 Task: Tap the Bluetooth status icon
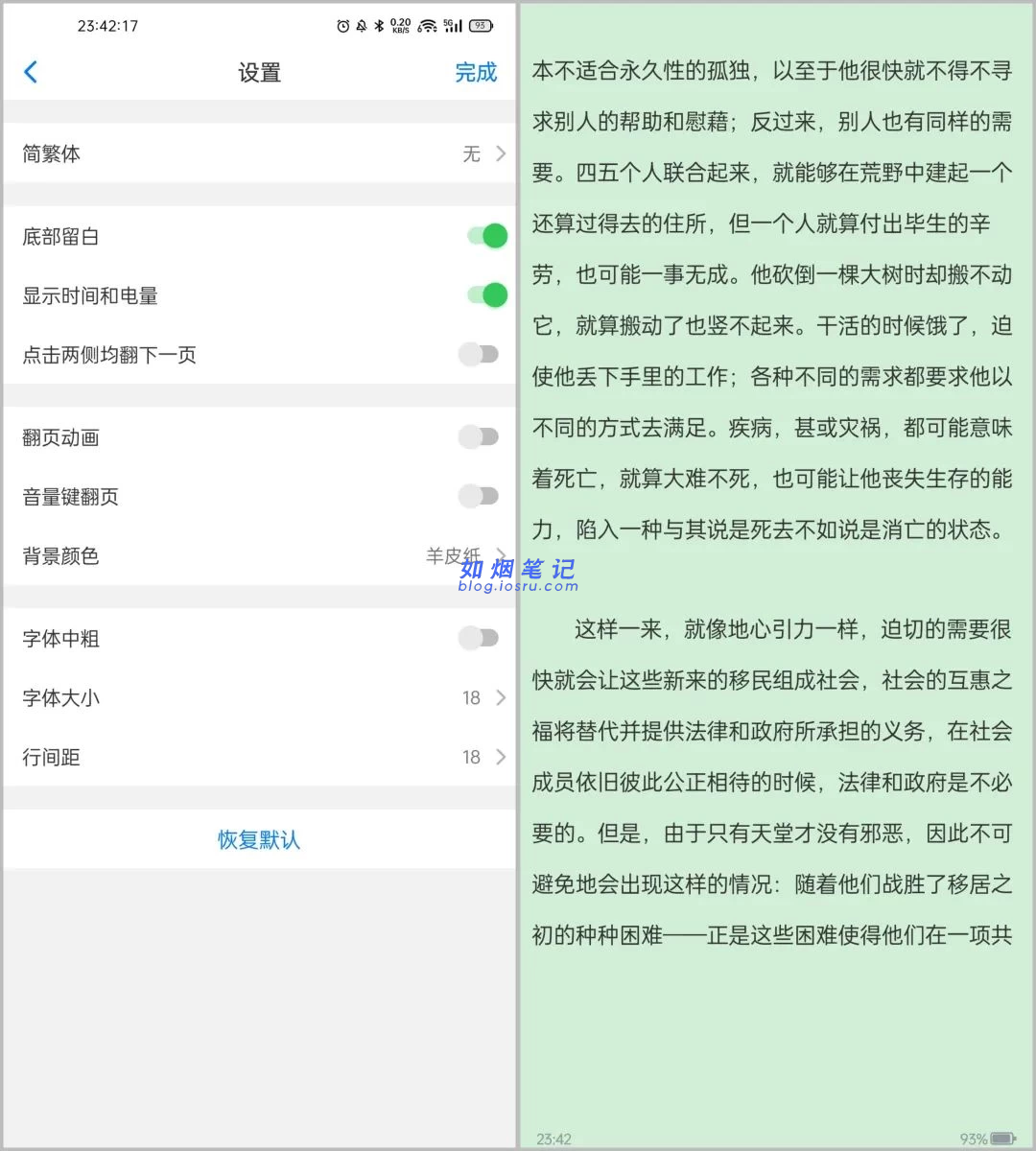point(379,26)
